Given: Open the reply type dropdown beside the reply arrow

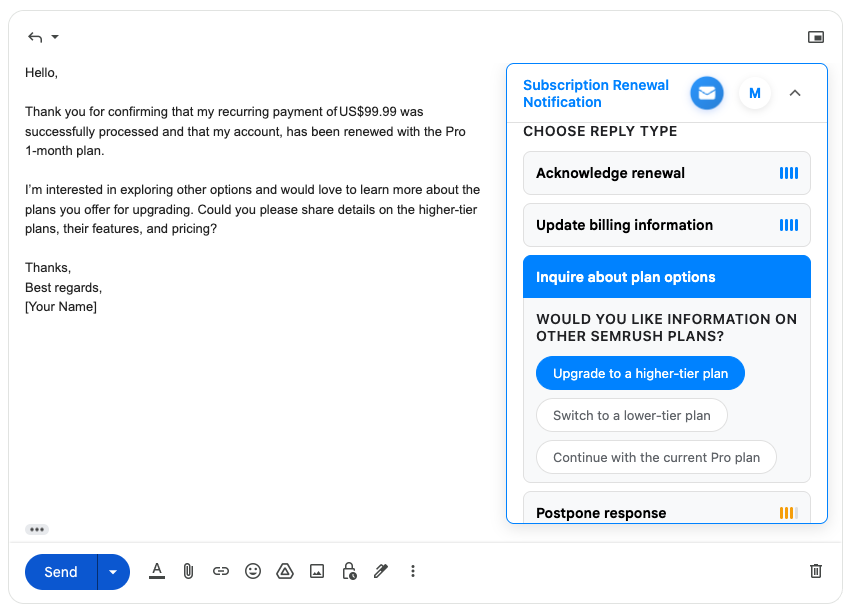Looking at the screenshot, I should (53, 37).
